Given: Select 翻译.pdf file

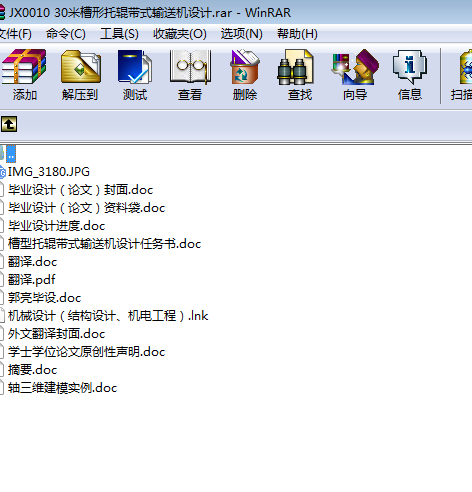Looking at the screenshot, I should 32,280.
